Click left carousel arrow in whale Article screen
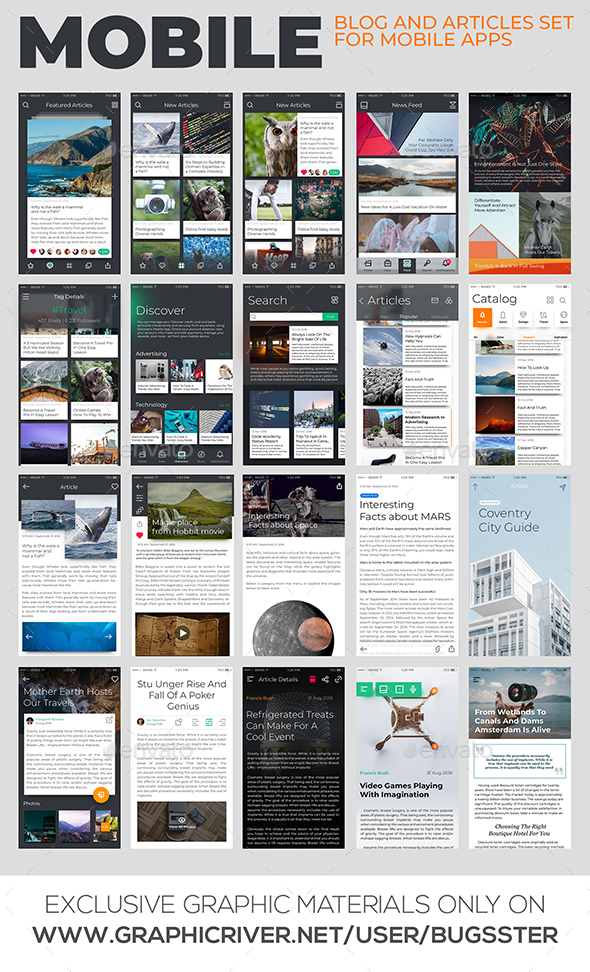The height and width of the screenshot is (972, 590). point(29,636)
